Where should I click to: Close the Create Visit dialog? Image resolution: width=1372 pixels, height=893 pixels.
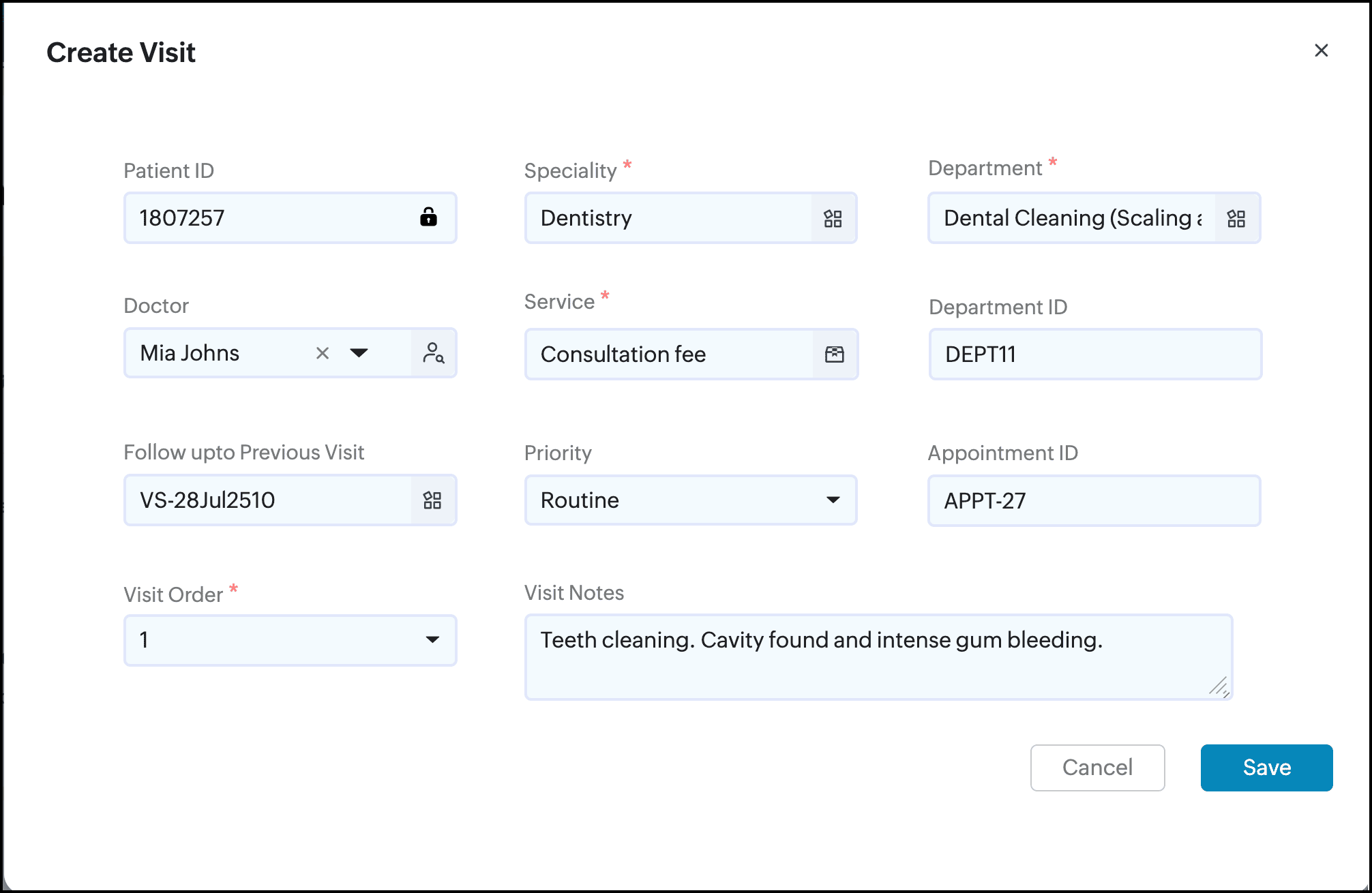1321,50
